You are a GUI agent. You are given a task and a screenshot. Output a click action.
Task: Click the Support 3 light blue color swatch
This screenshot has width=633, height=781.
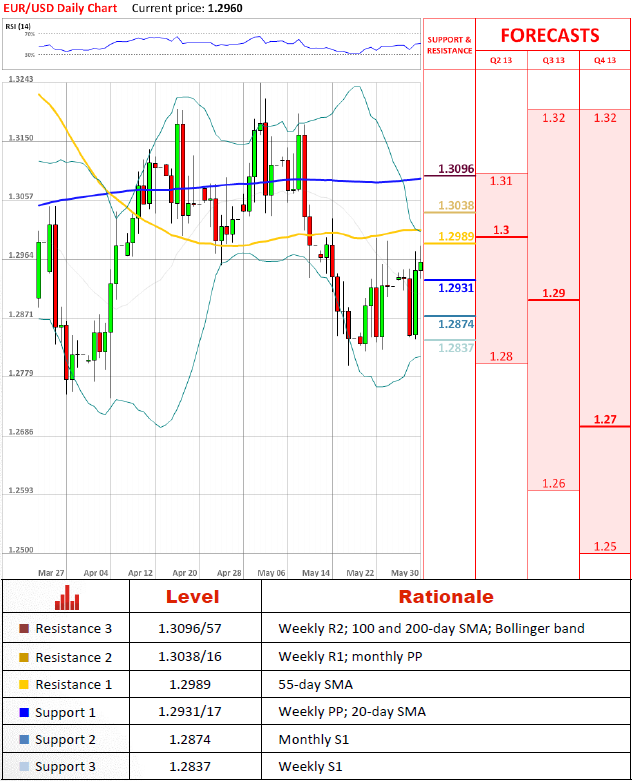coord(24,766)
